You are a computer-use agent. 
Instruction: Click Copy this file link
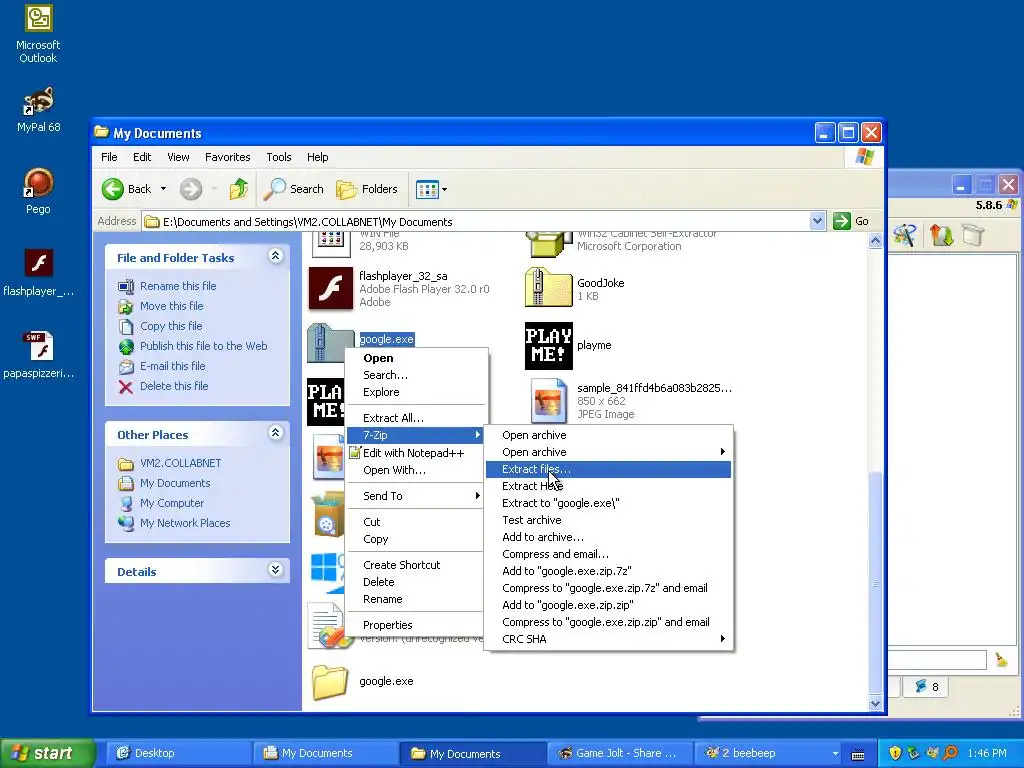point(171,326)
